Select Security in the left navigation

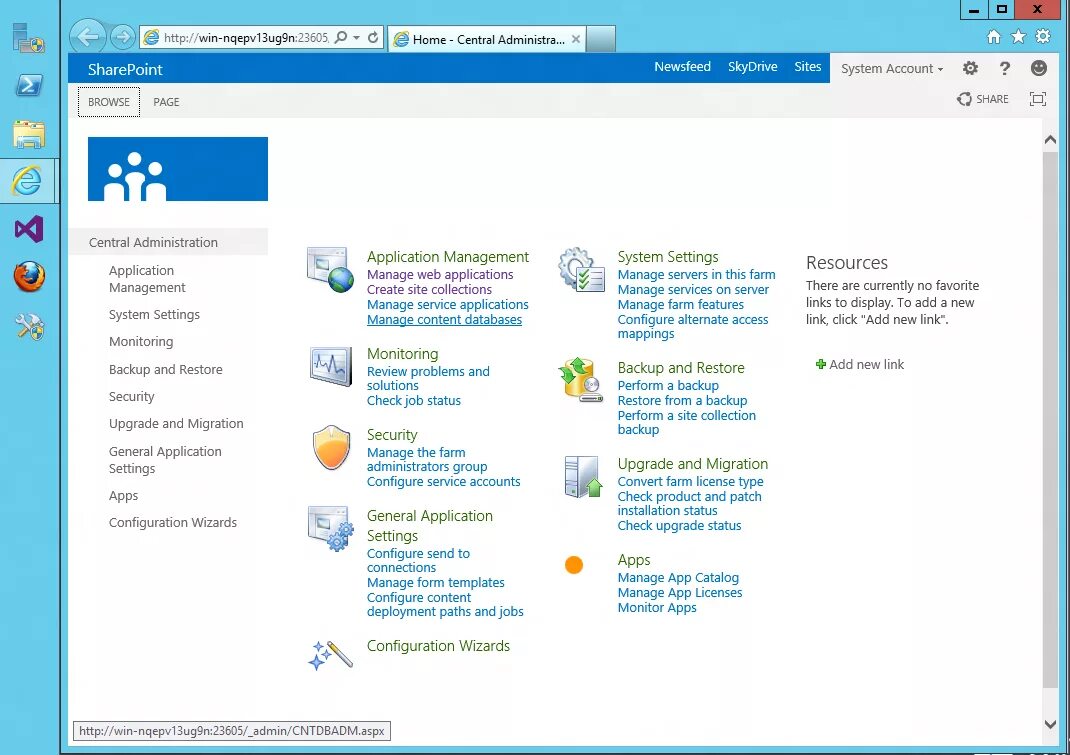click(132, 397)
